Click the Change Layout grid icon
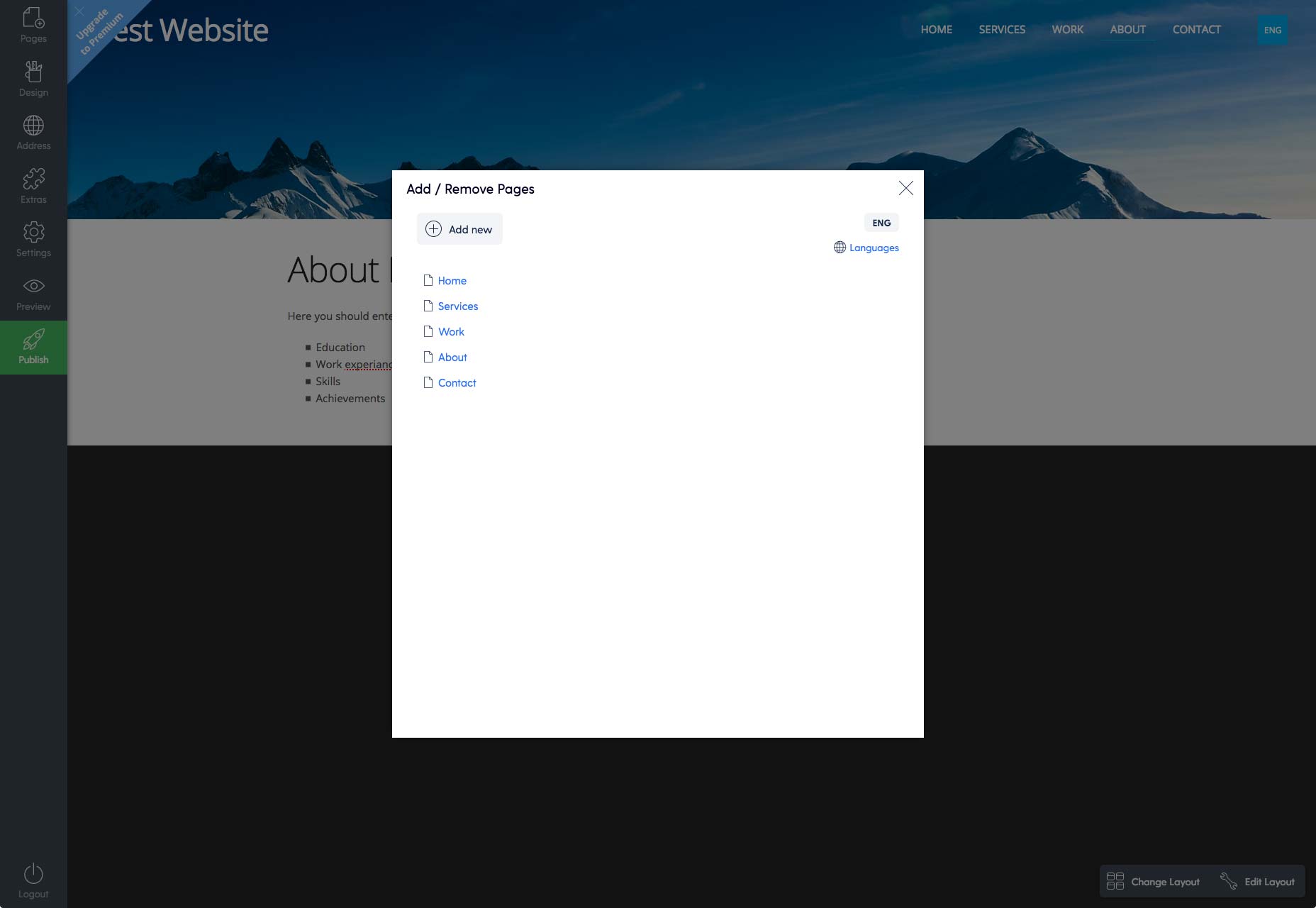1316x908 pixels. (1115, 881)
